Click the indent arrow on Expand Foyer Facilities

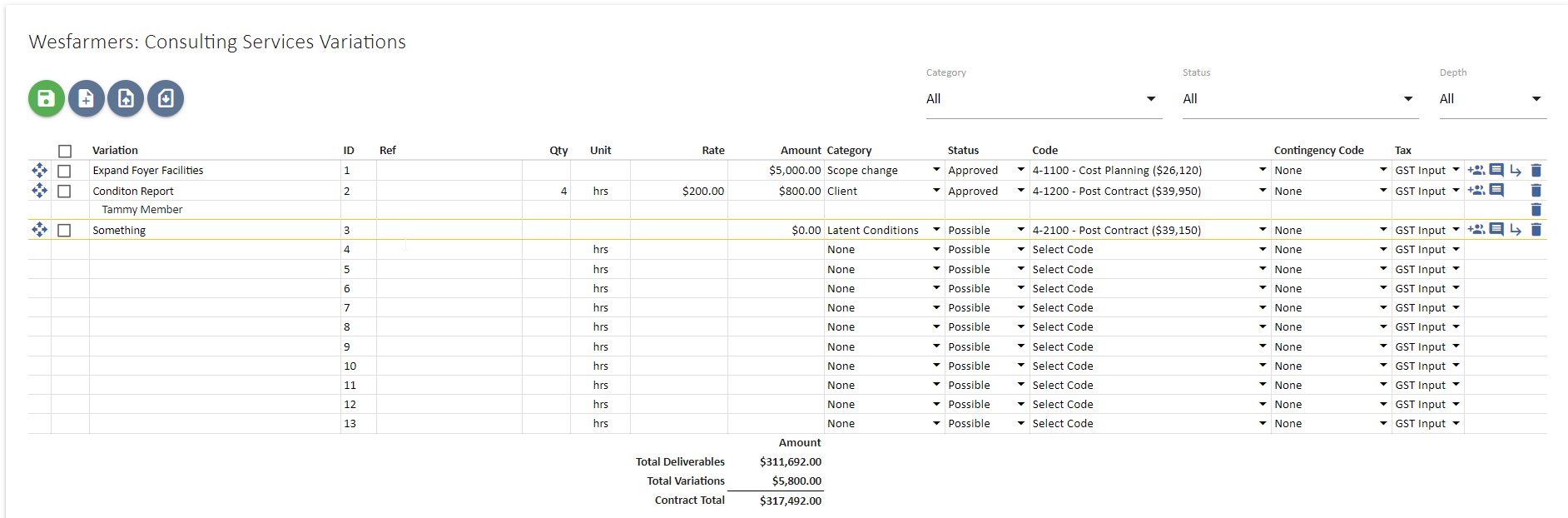(1516, 170)
